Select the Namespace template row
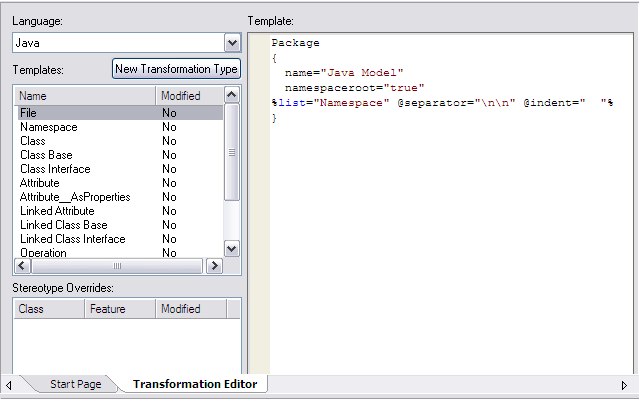The width and height of the screenshot is (639, 399). coord(120,127)
